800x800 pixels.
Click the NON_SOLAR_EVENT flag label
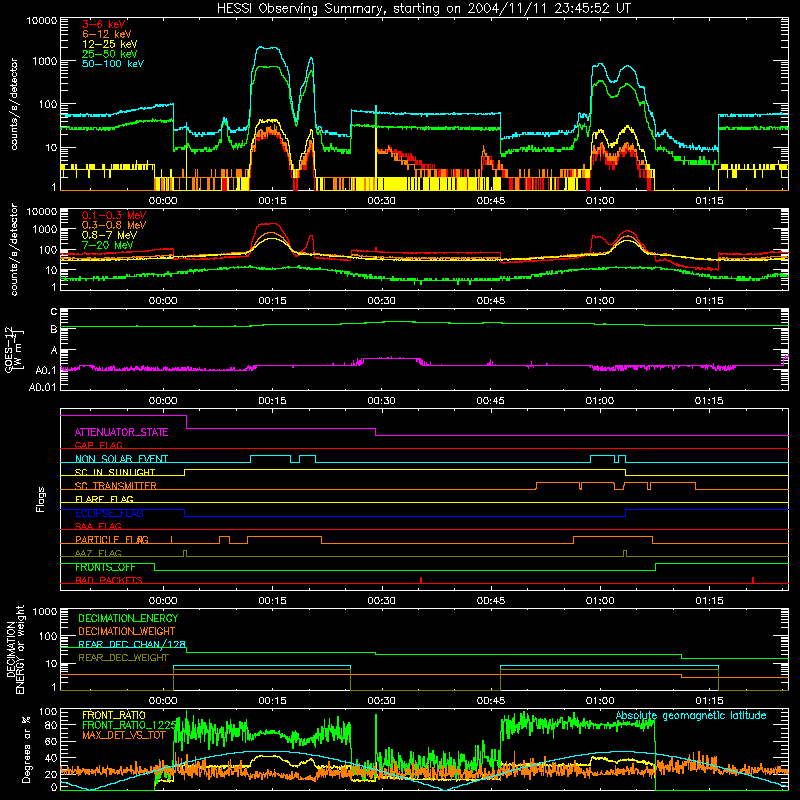121,459
